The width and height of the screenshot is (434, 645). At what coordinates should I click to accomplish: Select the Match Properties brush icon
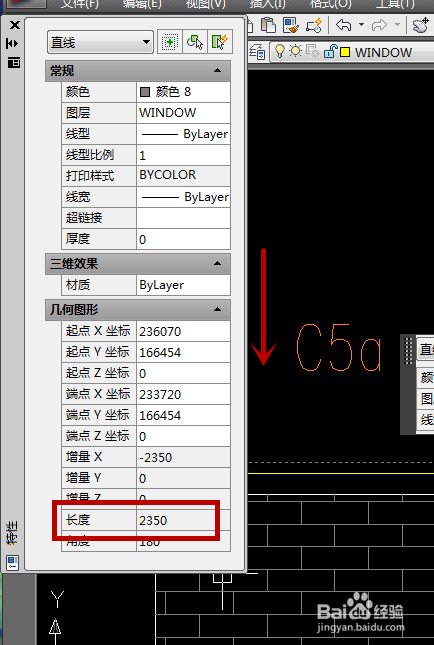coord(292,26)
